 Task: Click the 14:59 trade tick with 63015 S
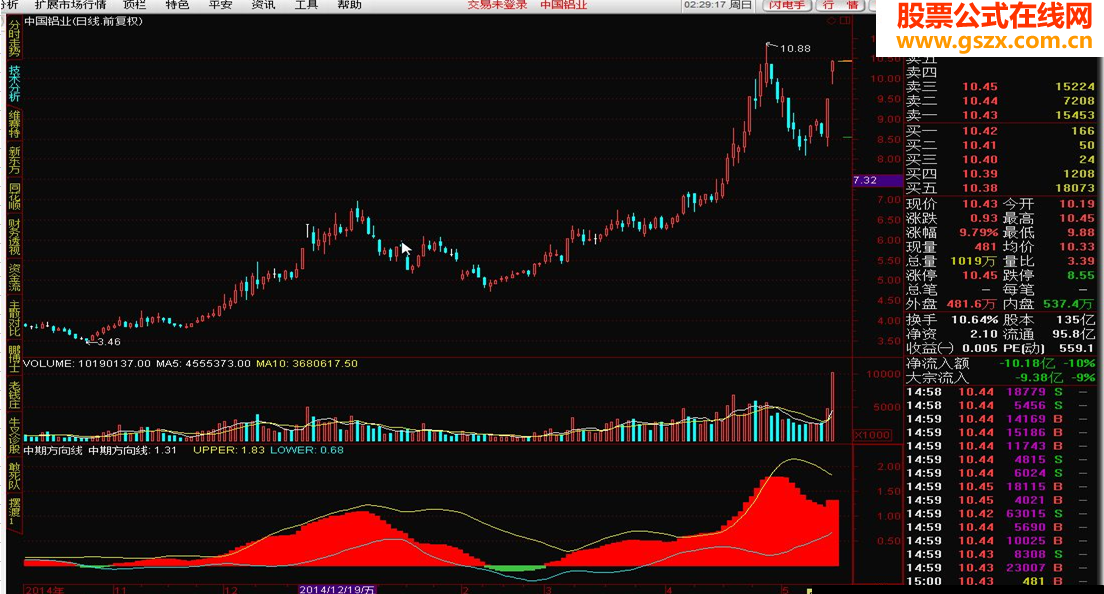coord(1000,514)
